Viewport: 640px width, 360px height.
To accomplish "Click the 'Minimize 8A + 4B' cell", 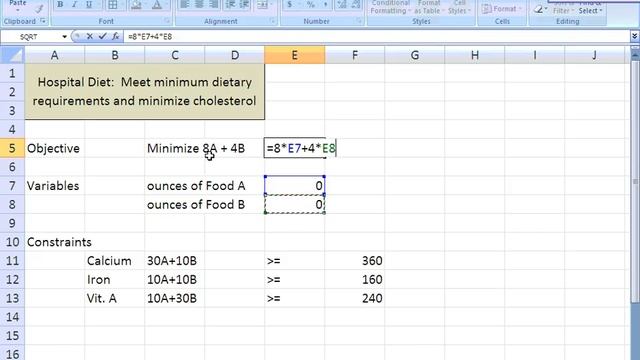I will pos(196,148).
